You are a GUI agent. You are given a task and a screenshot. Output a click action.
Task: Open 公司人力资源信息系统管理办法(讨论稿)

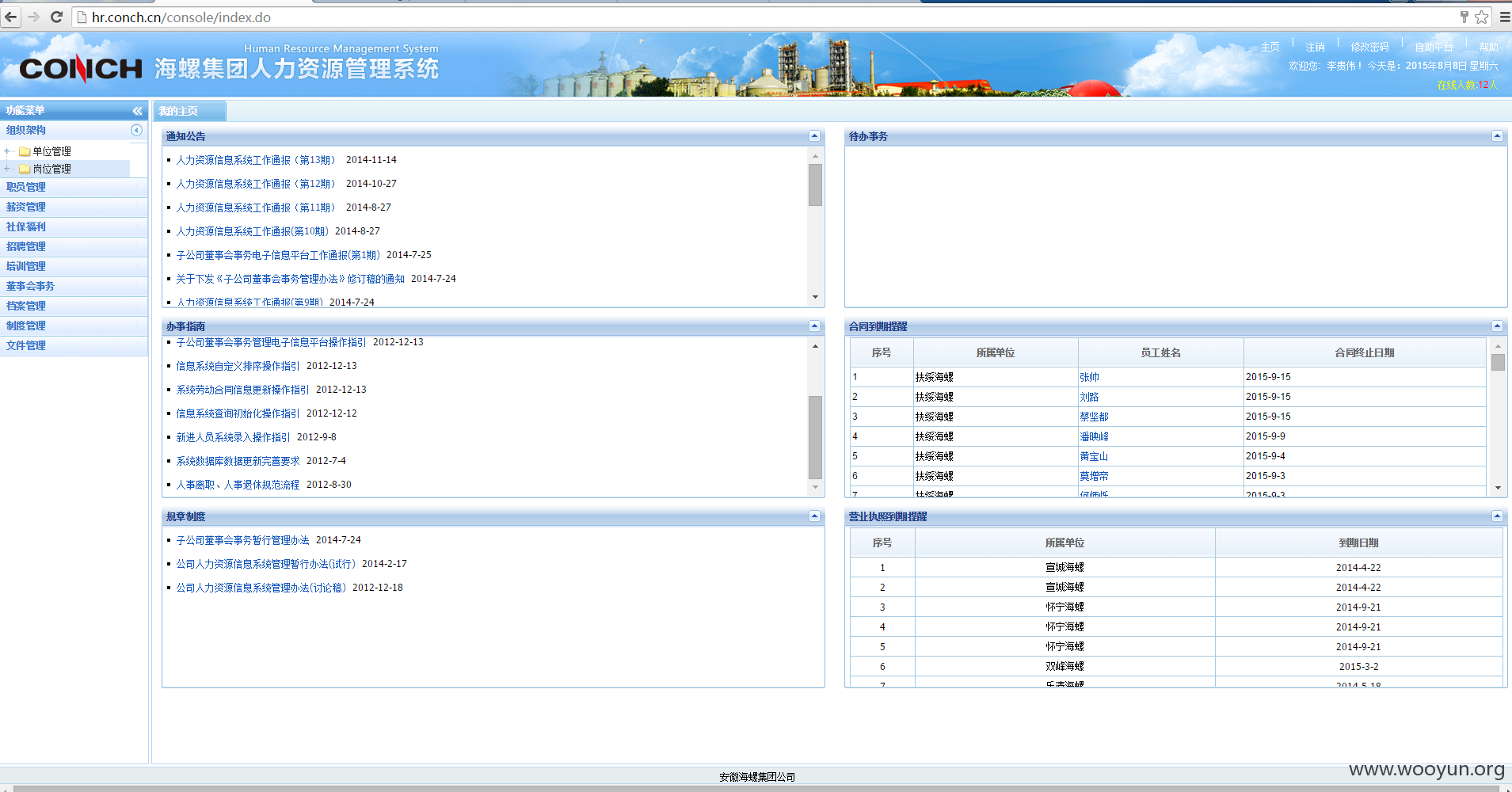click(261, 588)
